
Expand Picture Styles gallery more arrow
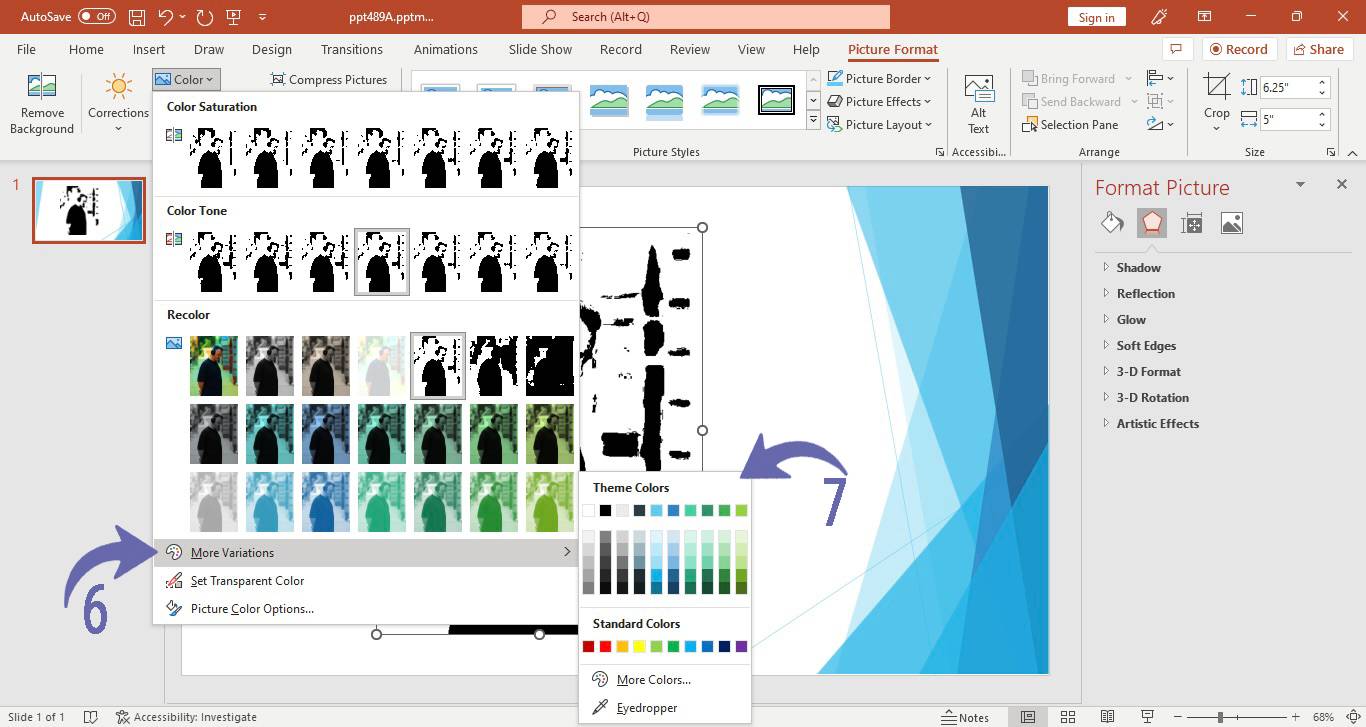pyautogui.click(x=813, y=122)
